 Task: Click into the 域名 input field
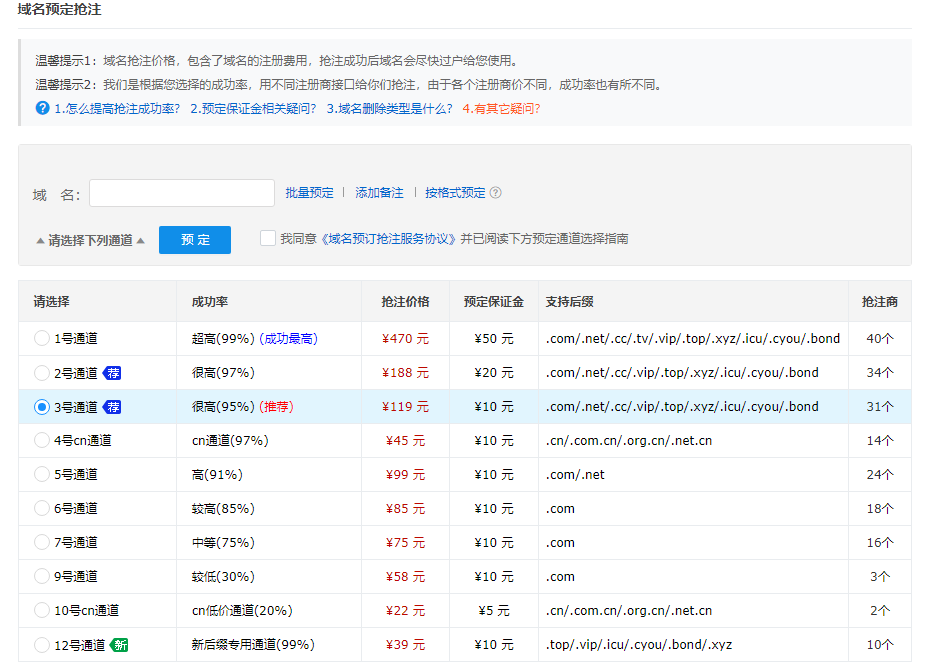181,193
